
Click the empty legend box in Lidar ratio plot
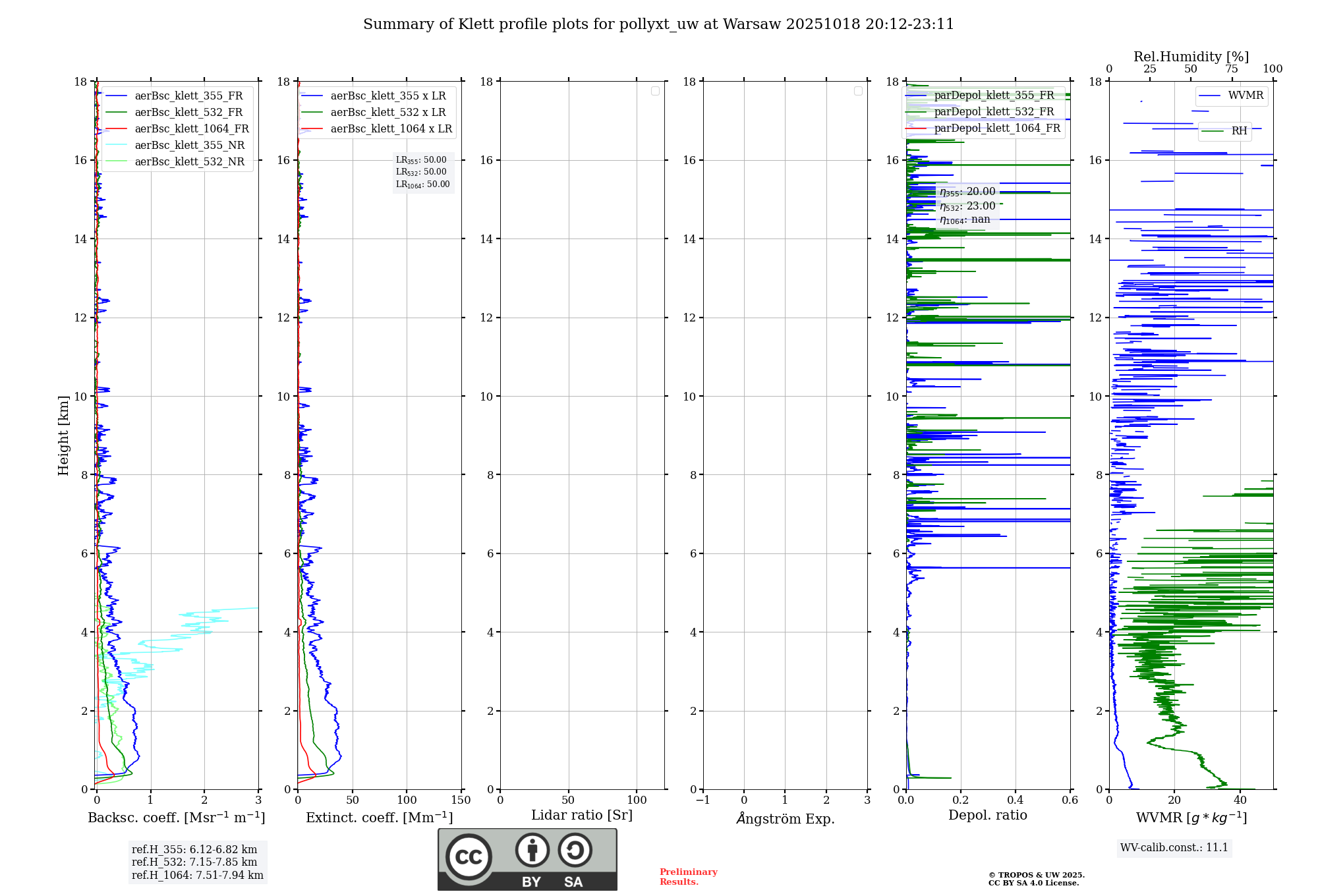[655, 91]
